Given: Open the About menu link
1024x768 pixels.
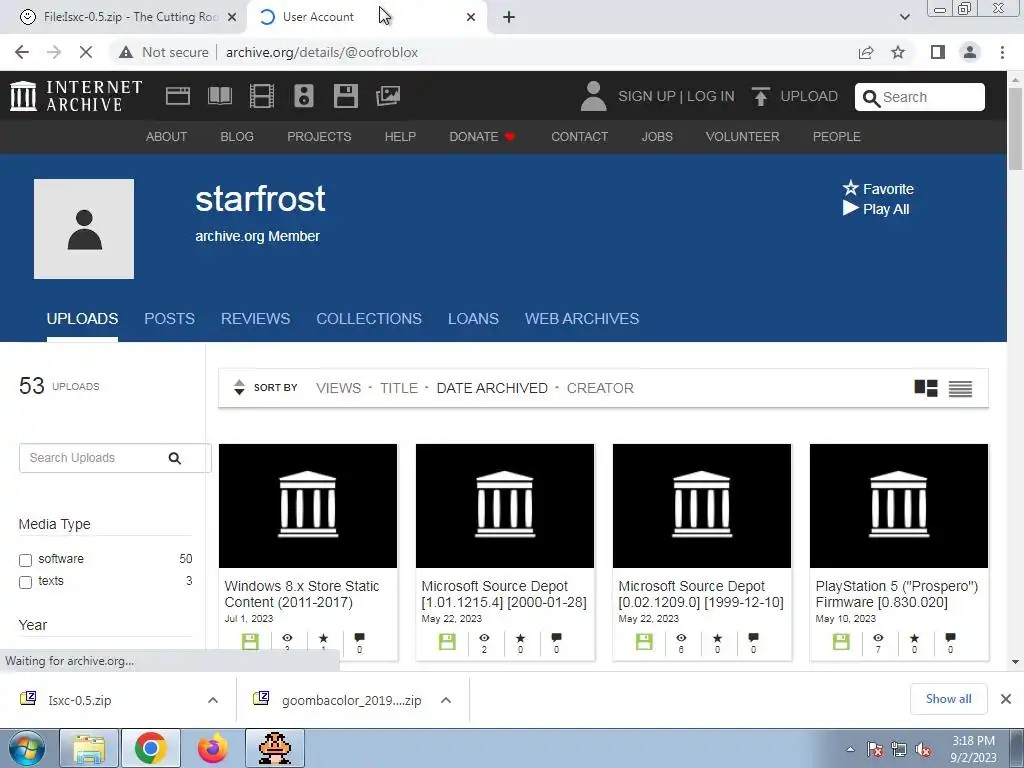Looking at the screenshot, I should click(x=166, y=136).
